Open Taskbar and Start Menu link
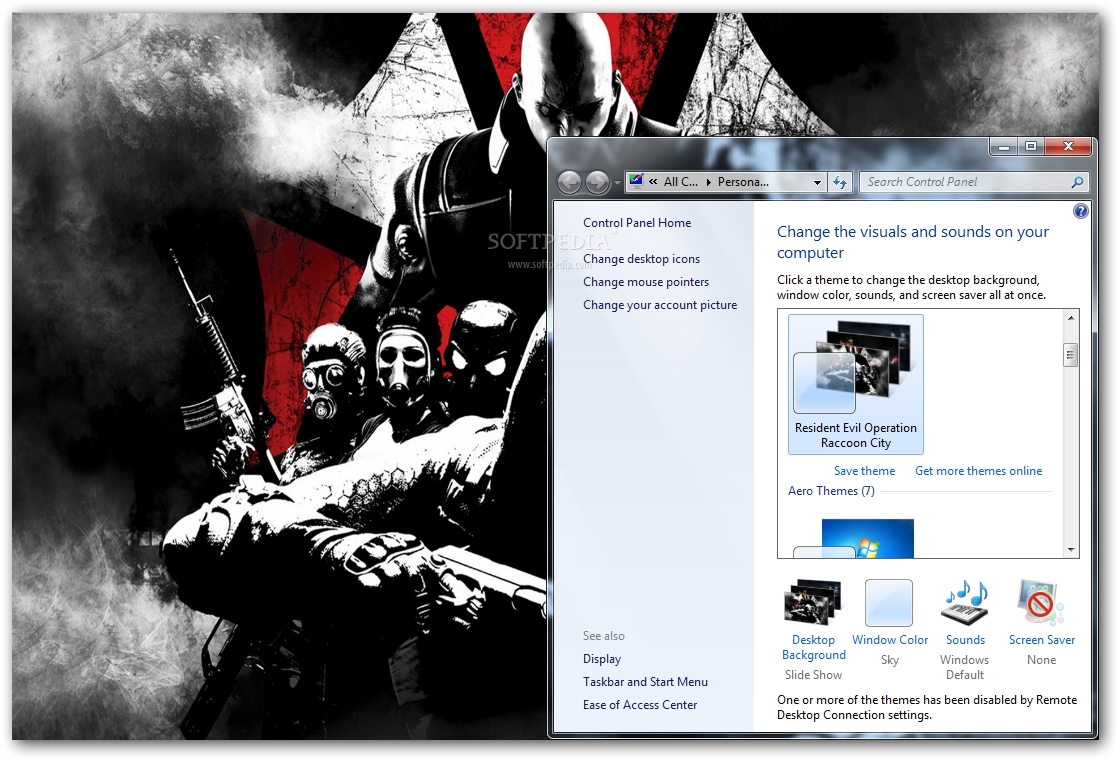 coord(645,682)
